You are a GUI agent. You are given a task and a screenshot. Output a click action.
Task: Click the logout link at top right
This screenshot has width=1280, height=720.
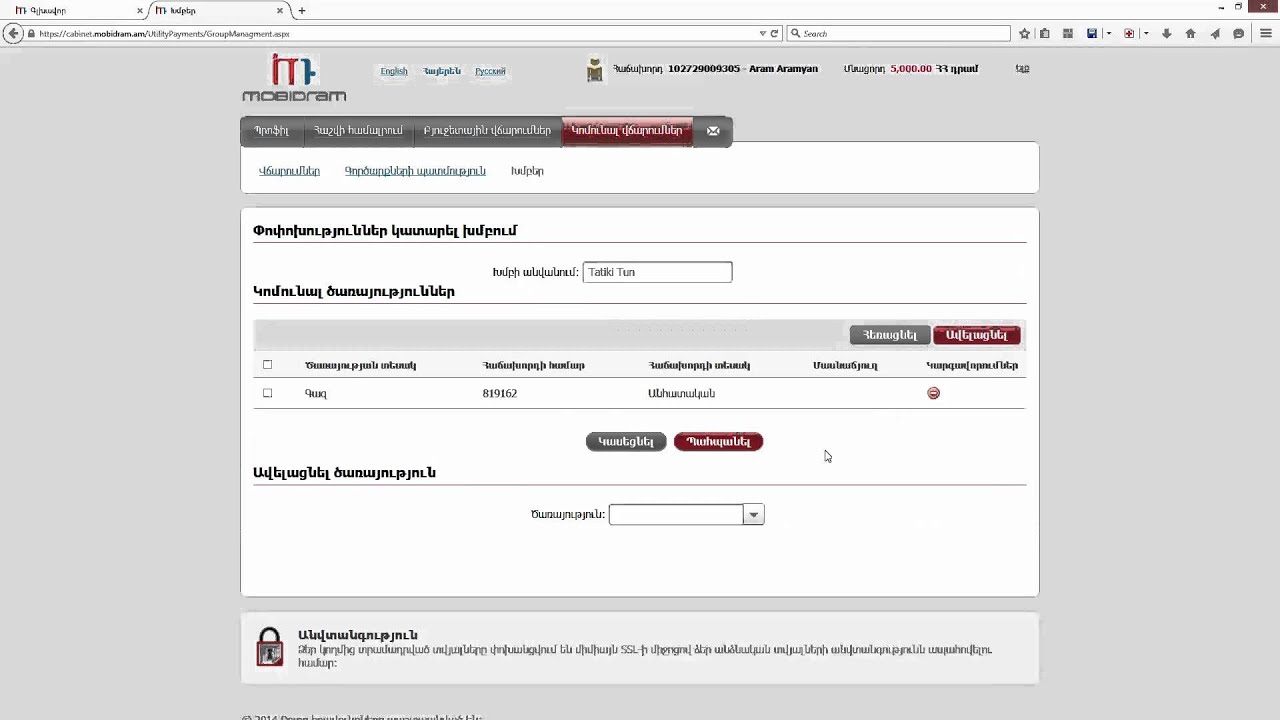1022,69
